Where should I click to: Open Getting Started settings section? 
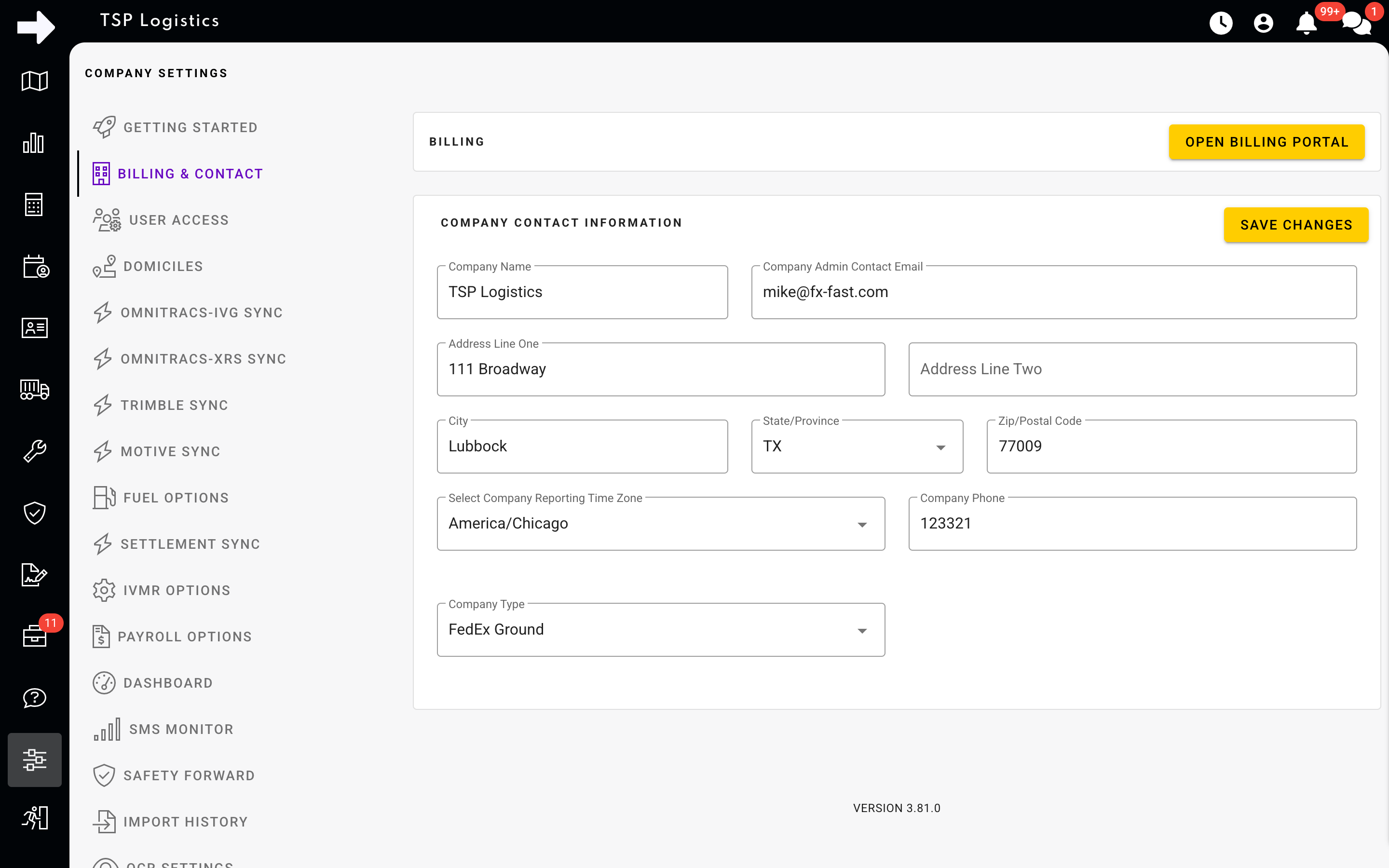click(x=190, y=127)
